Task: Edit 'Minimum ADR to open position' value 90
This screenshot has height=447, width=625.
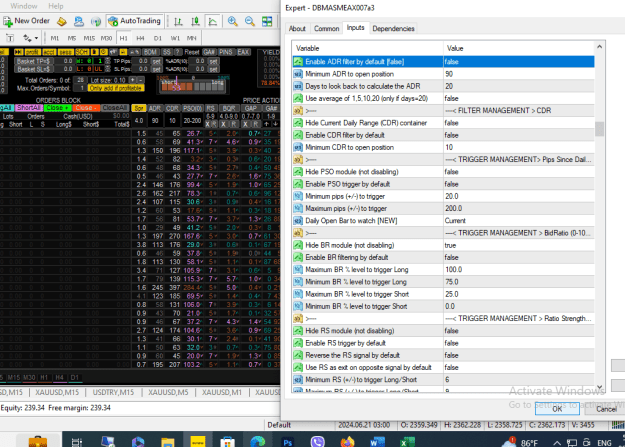Action: click(x=519, y=74)
